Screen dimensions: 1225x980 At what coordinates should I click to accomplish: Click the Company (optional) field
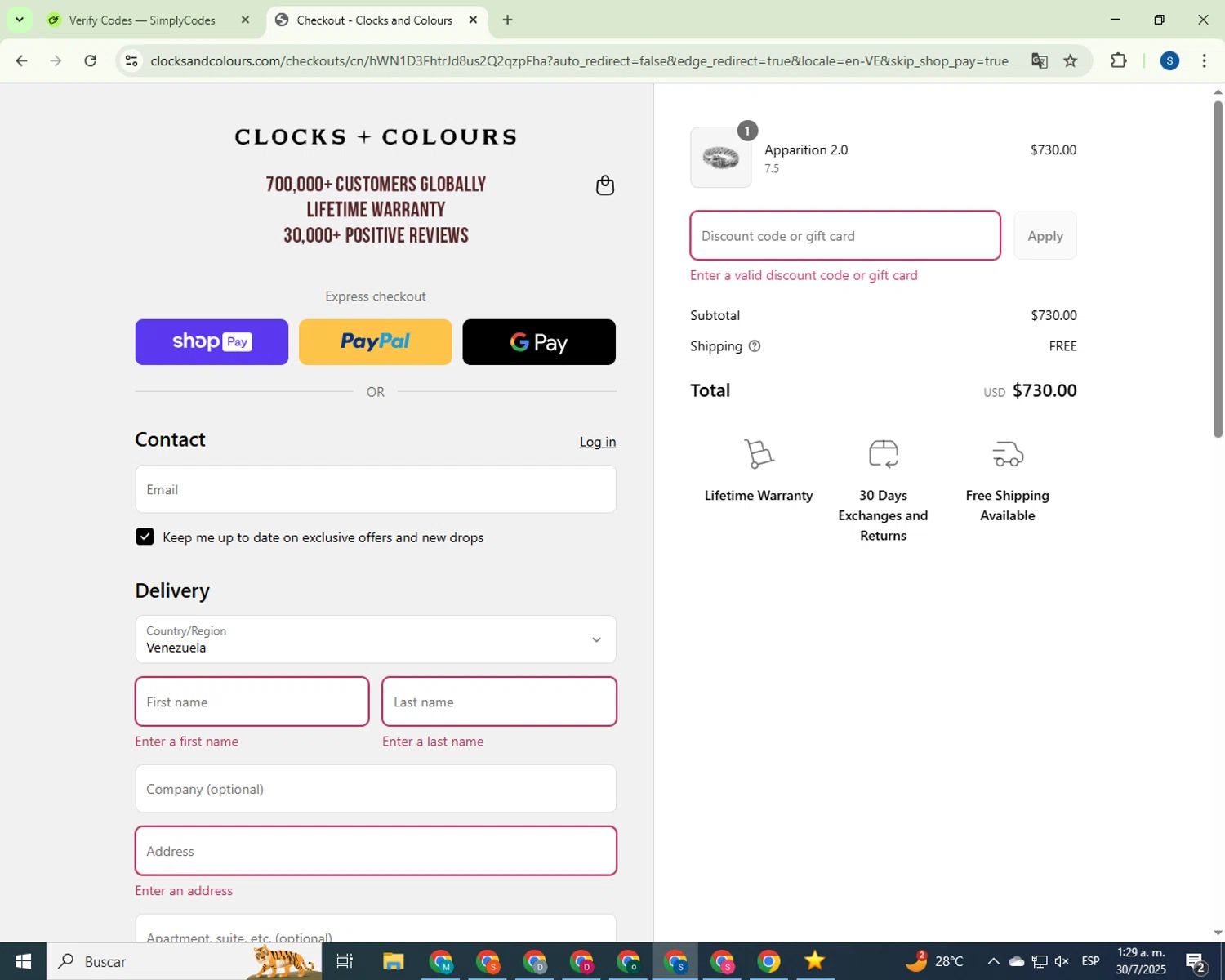pos(376,789)
